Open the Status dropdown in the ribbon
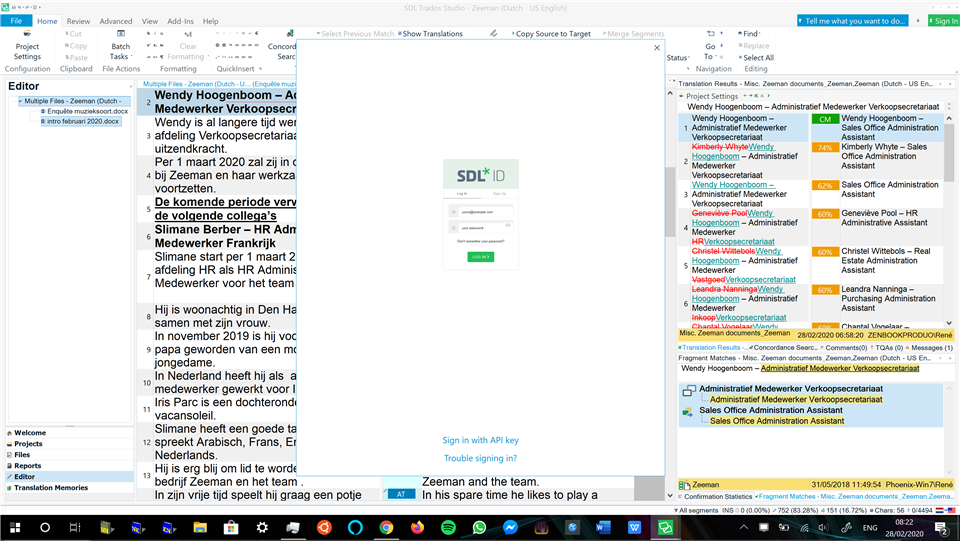 click(678, 58)
